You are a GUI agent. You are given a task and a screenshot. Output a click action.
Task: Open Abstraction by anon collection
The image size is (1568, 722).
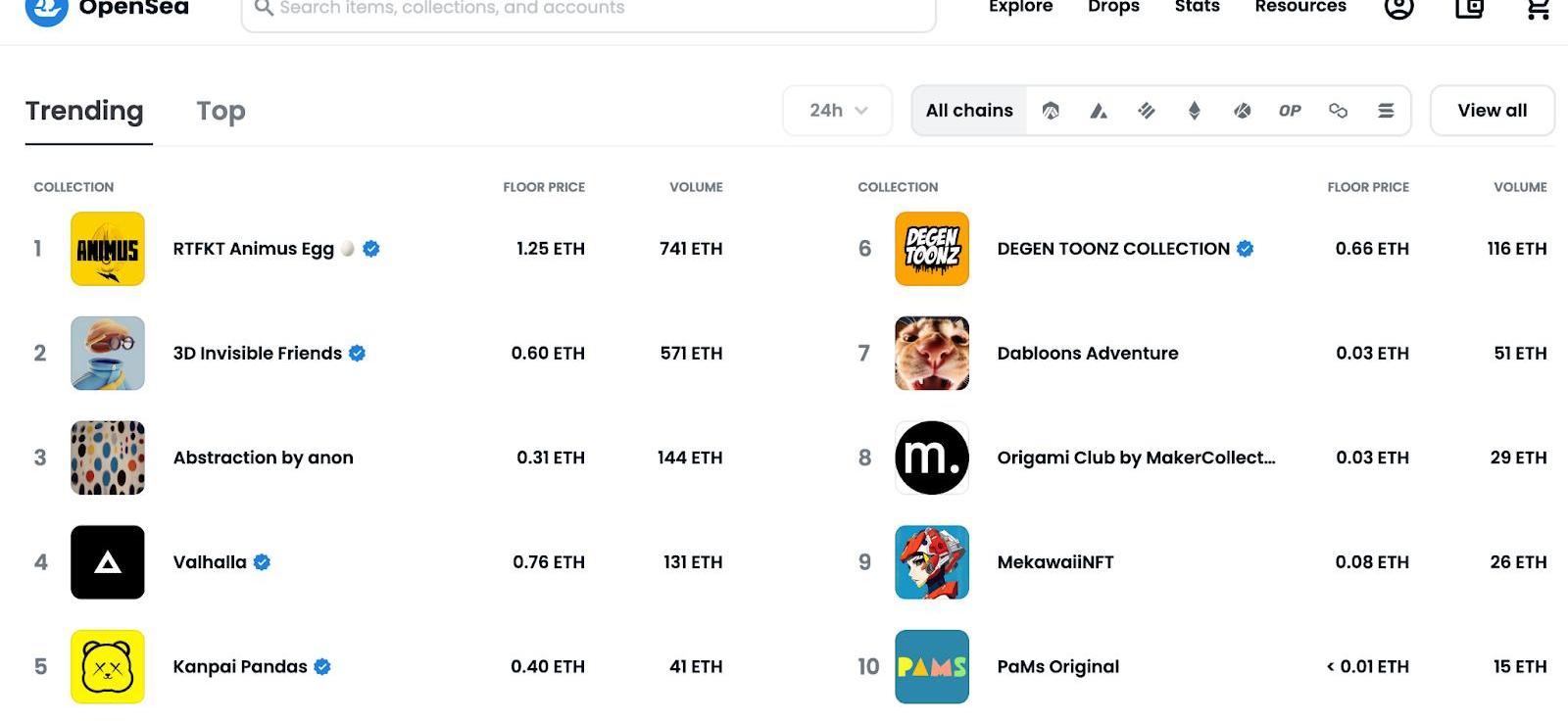264,457
